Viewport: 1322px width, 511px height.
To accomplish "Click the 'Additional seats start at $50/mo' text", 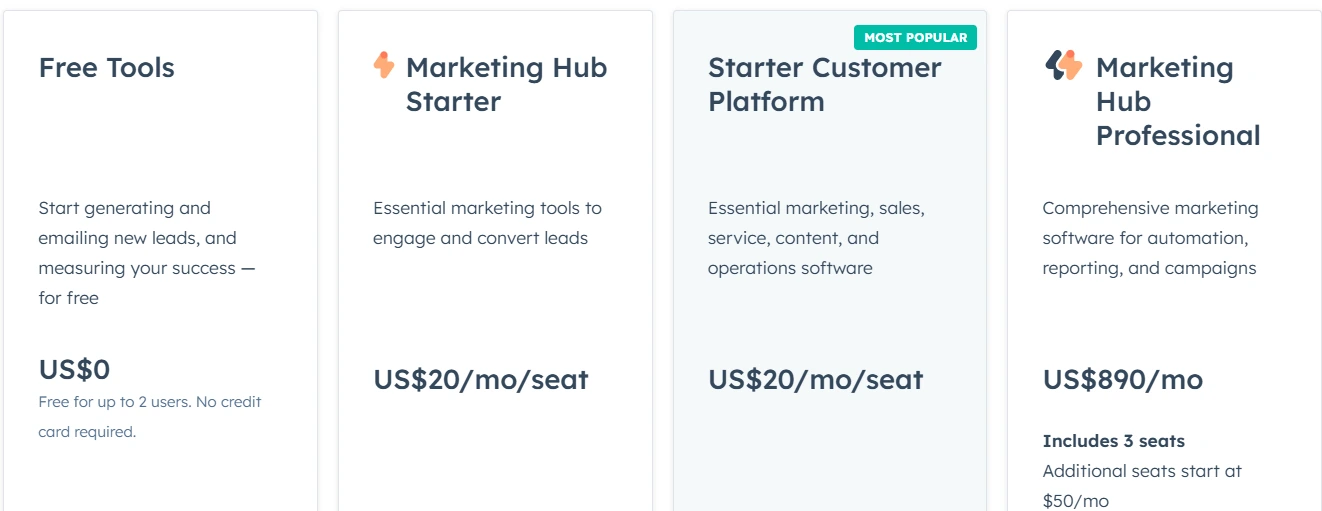I will (x=1143, y=486).
